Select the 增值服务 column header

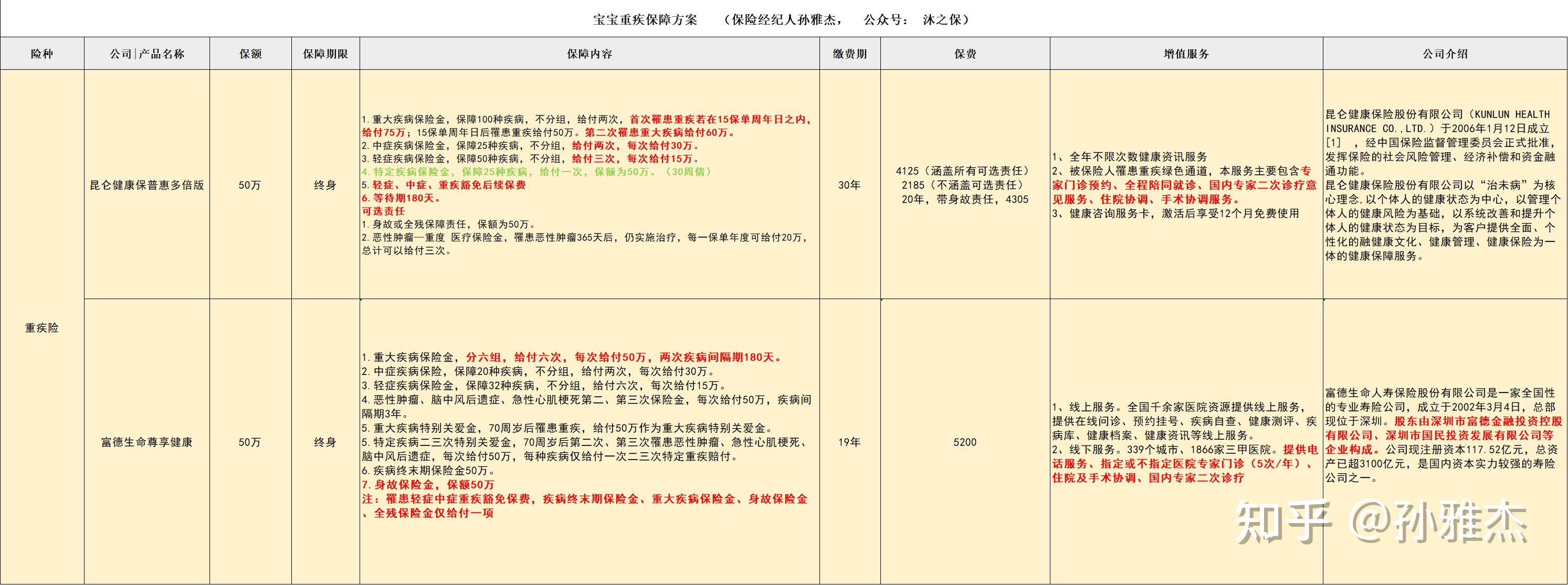point(1186,54)
